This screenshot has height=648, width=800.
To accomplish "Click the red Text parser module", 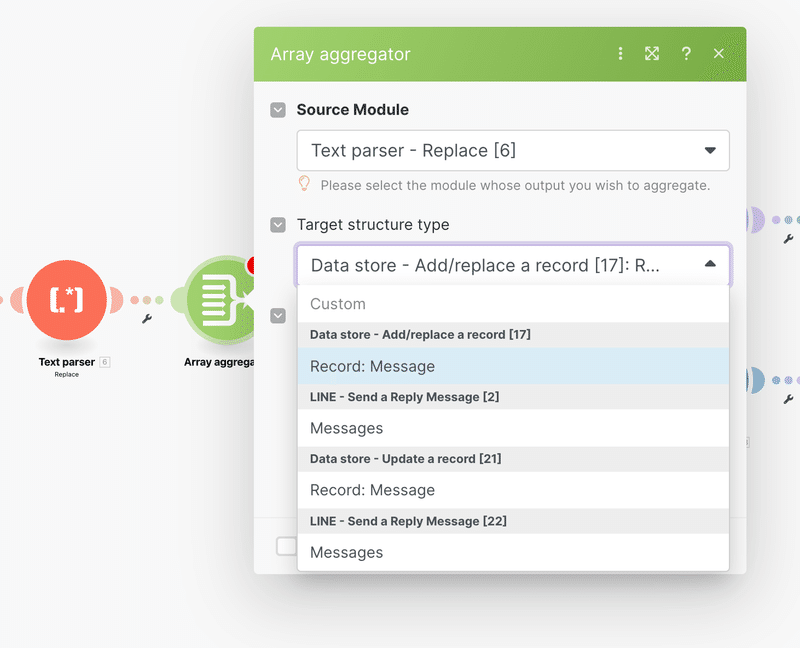I will (x=67, y=300).
